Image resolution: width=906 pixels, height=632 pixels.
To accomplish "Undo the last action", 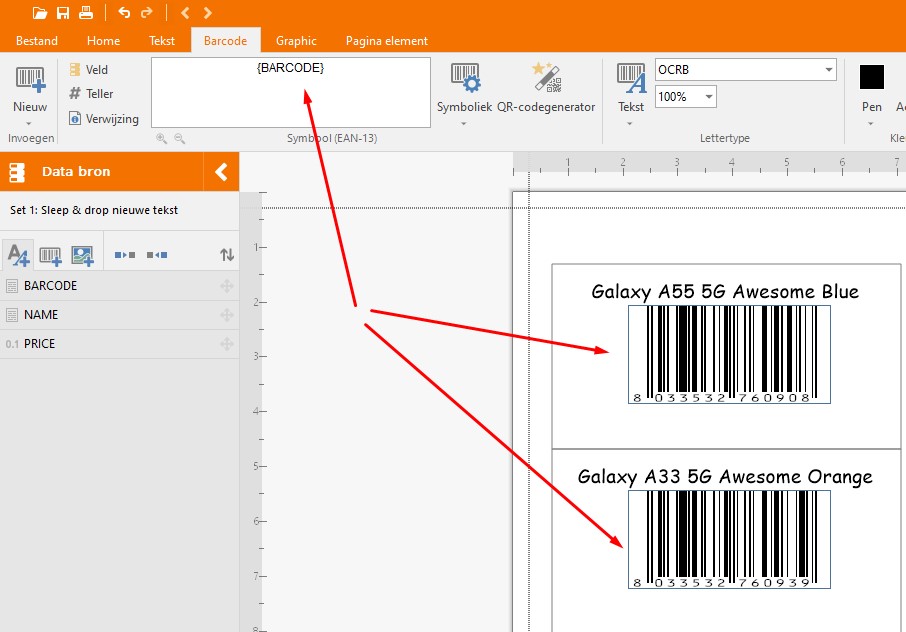I will (x=124, y=13).
